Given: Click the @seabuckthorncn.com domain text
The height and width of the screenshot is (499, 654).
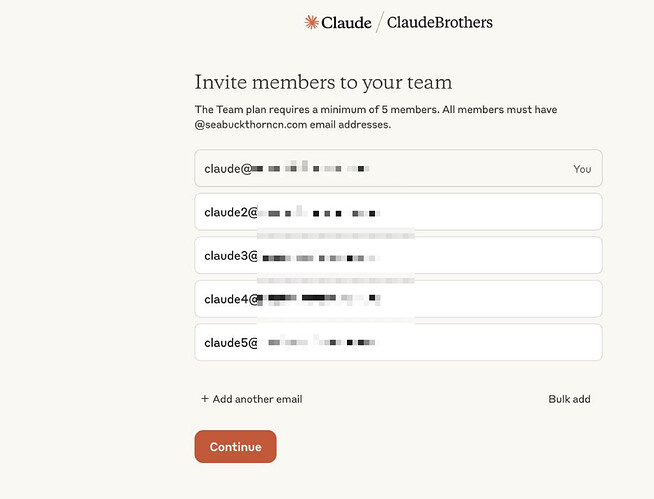Looking at the screenshot, I should point(251,124).
